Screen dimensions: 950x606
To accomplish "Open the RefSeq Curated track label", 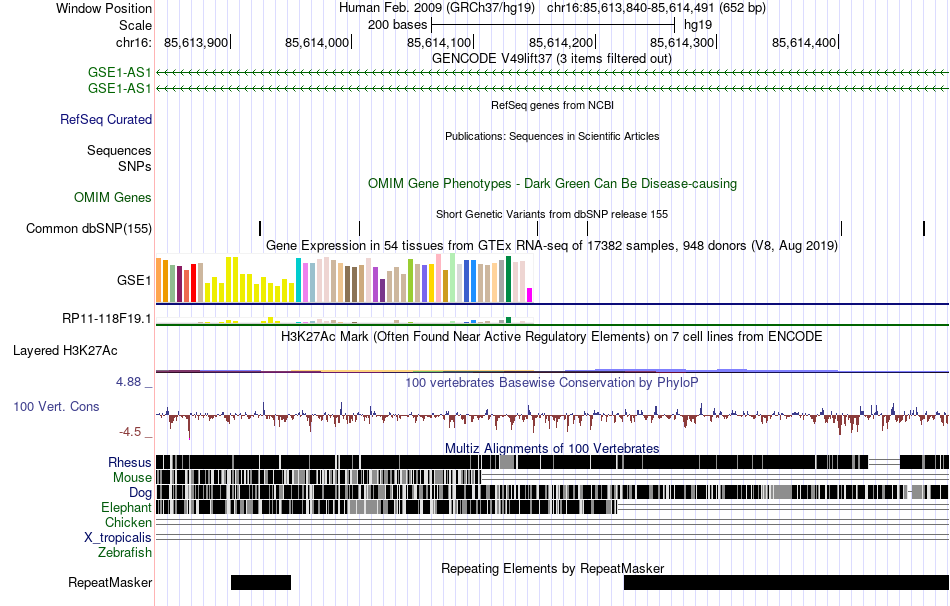I will 106,119.
